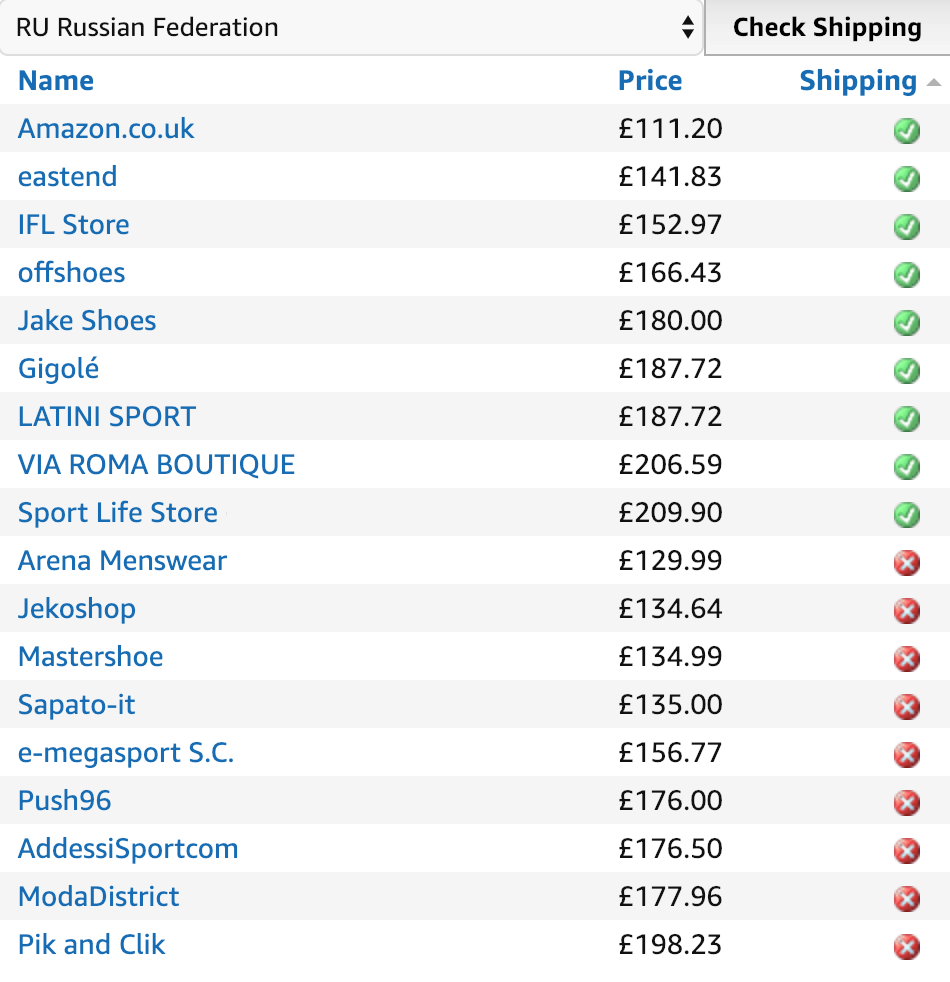Sort by the Shipping column header
Image resolution: width=950 pixels, height=982 pixels.
point(857,81)
